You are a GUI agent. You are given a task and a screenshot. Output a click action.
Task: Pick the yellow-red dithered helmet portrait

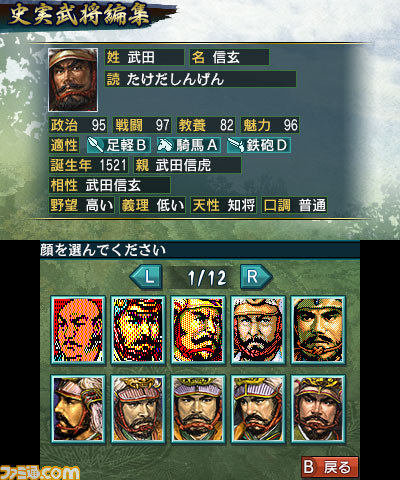[x=198, y=330]
